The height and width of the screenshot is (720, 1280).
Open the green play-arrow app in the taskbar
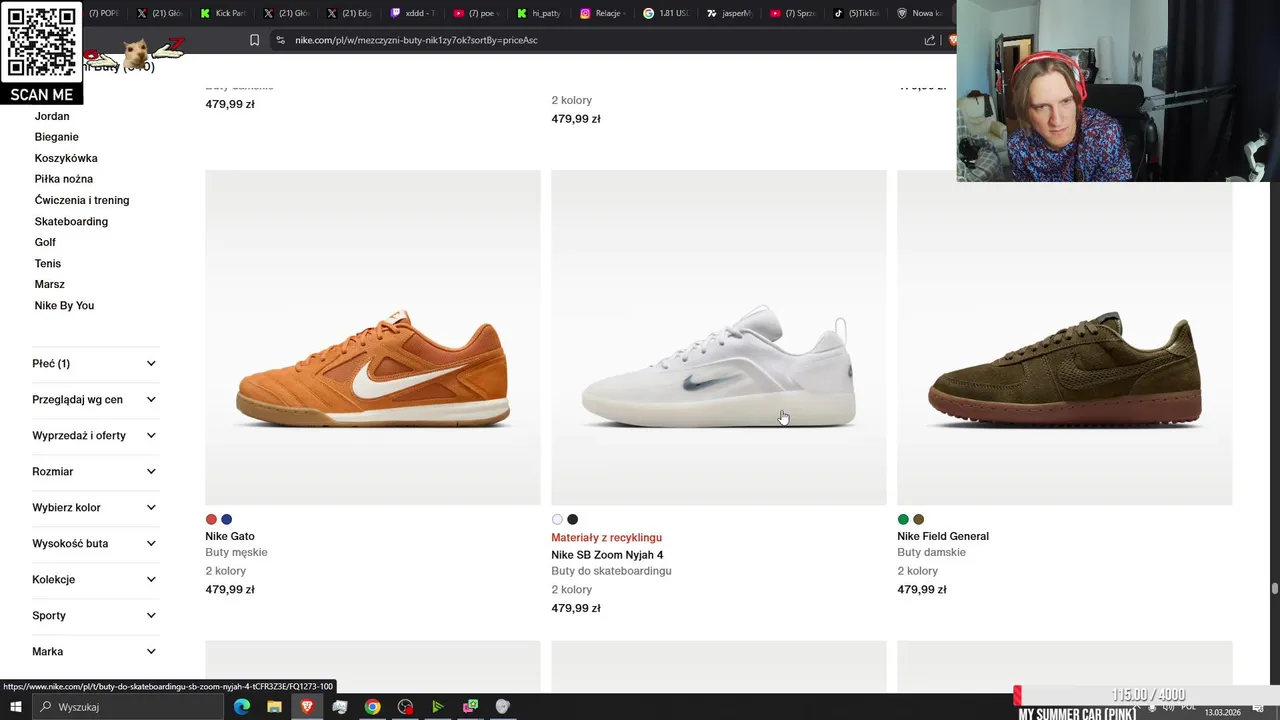[437, 707]
